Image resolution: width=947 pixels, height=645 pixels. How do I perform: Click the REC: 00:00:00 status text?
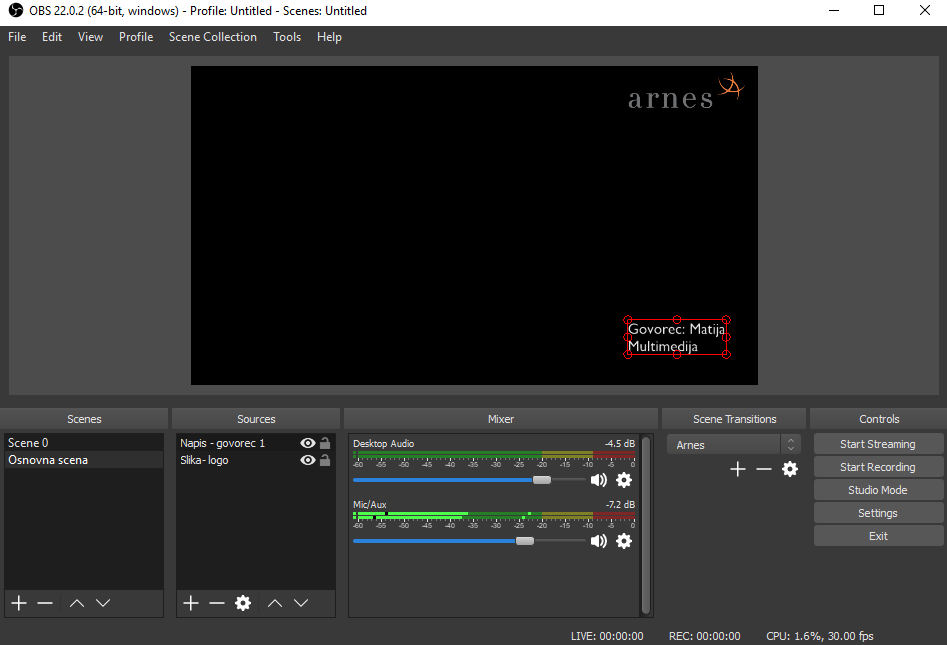click(704, 636)
